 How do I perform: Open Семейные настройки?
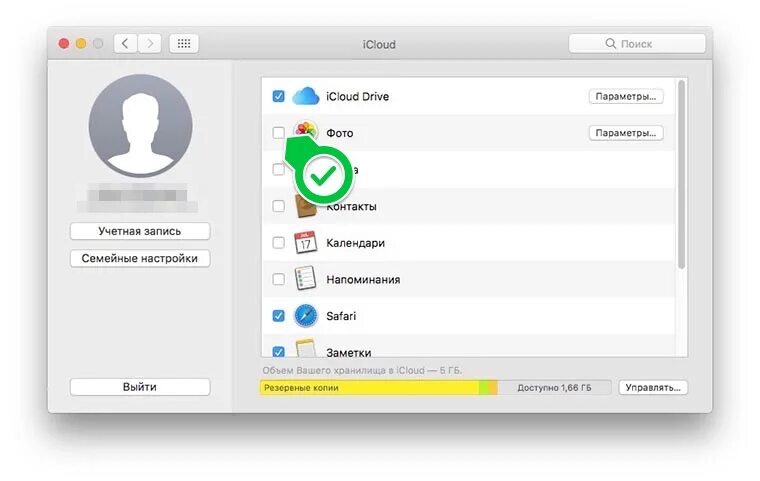(140, 258)
